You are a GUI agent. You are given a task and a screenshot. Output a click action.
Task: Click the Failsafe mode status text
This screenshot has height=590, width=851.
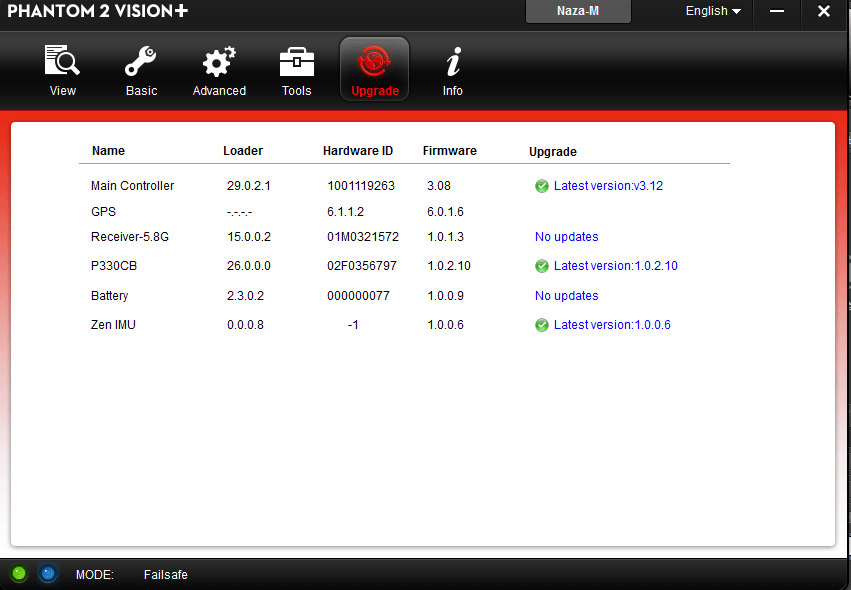coord(166,575)
